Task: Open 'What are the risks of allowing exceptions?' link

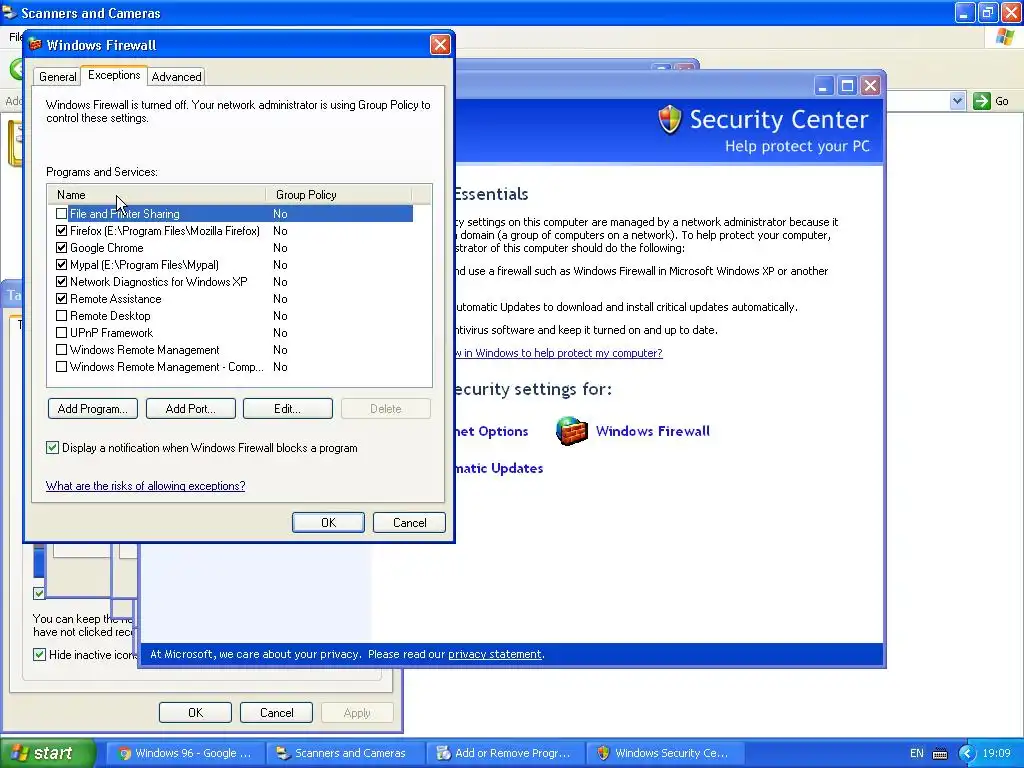Action: [x=146, y=486]
